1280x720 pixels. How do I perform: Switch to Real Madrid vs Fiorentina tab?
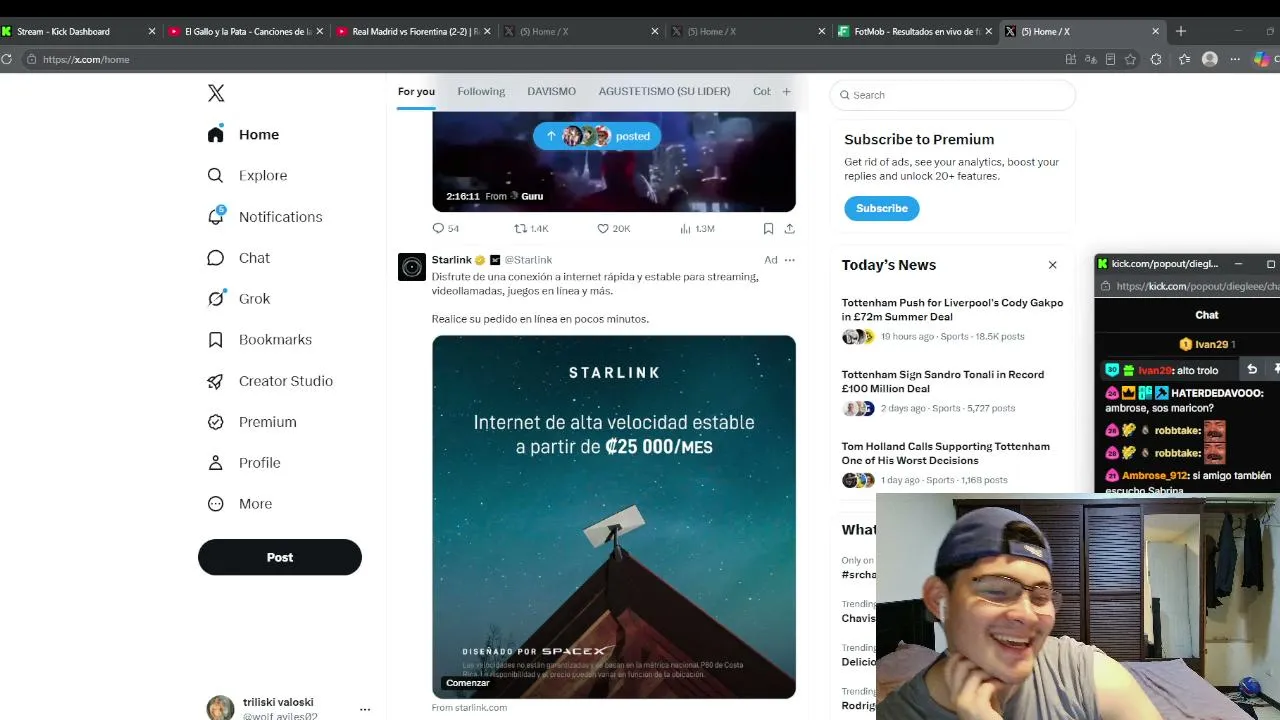[x=414, y=31]
